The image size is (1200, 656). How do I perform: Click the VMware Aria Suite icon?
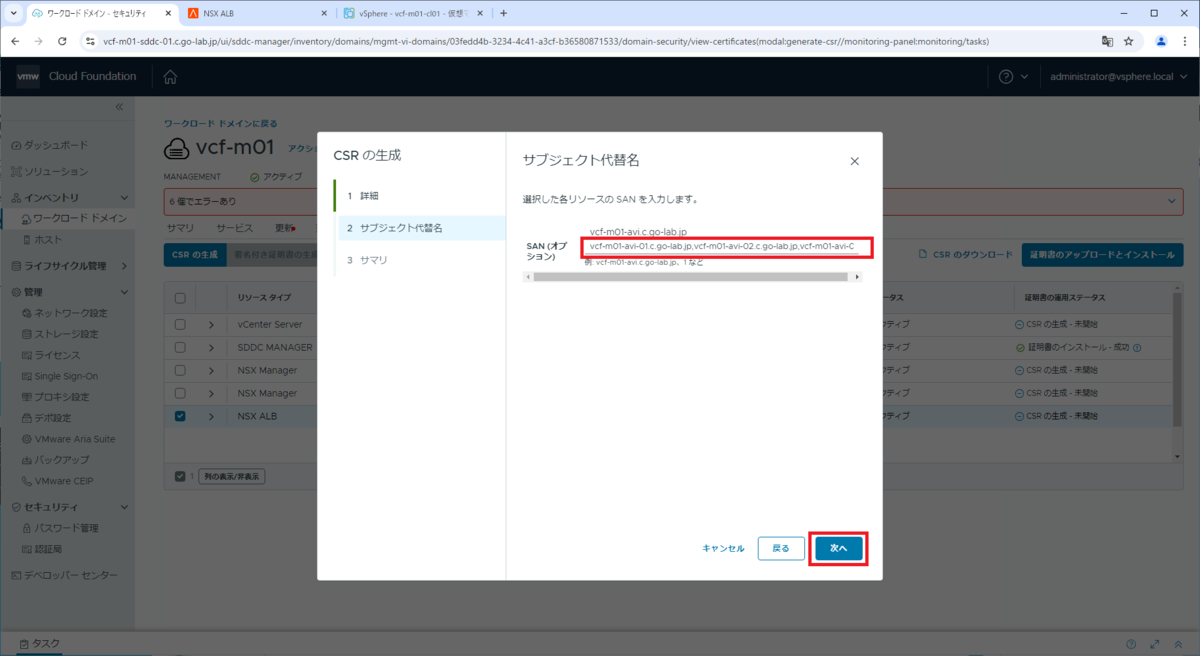point(26,439)
